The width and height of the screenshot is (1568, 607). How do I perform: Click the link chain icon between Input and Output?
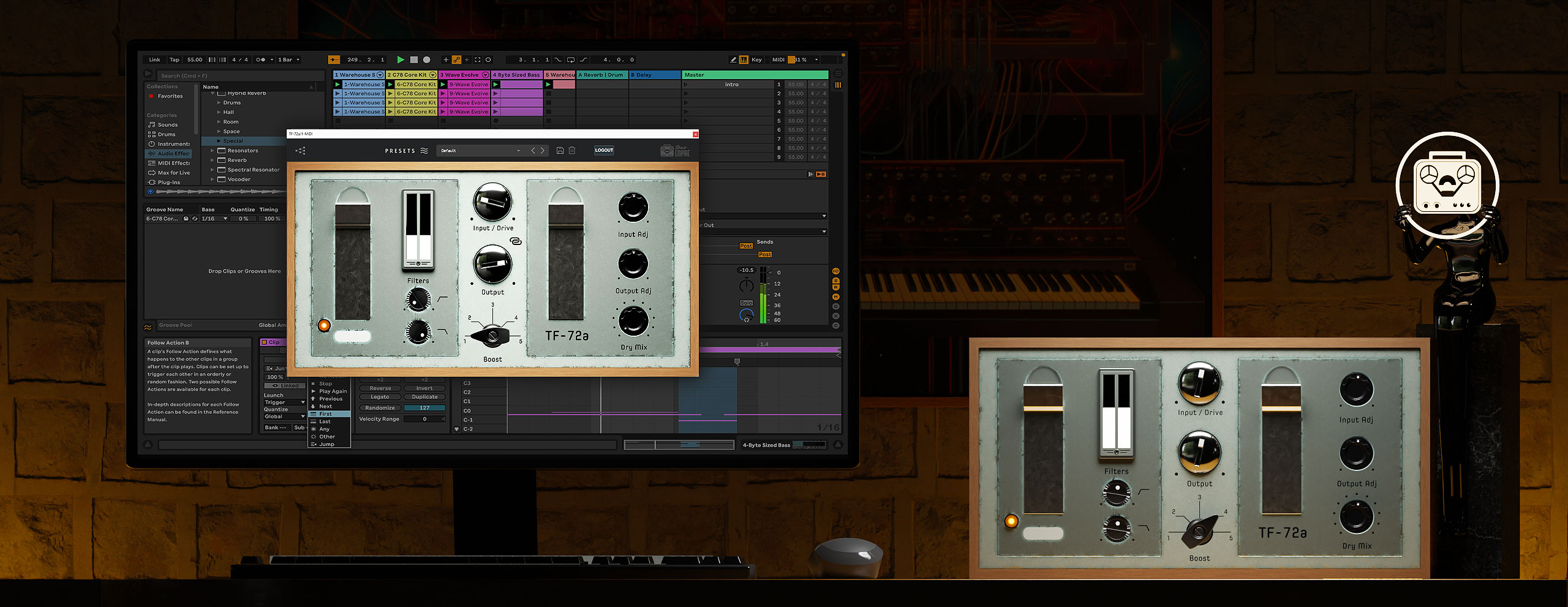[x=516, y=241]
